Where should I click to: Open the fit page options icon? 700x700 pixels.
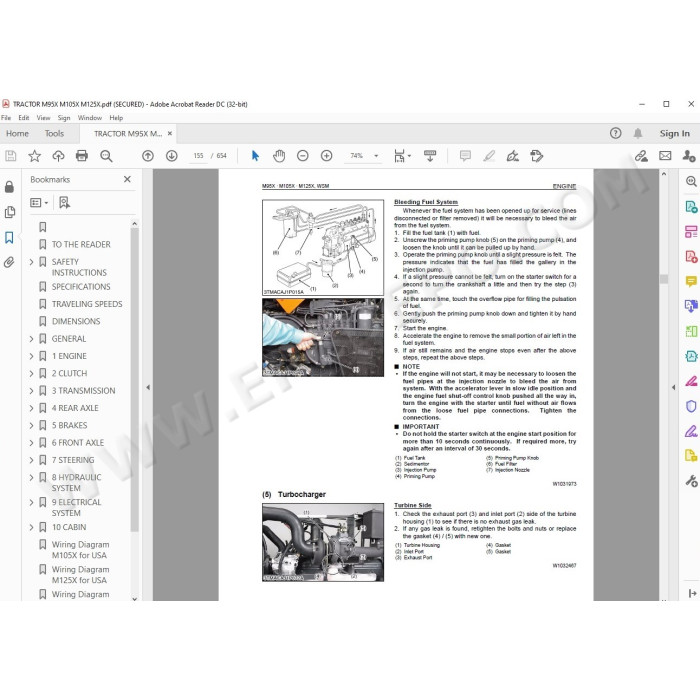click(402, 156)
